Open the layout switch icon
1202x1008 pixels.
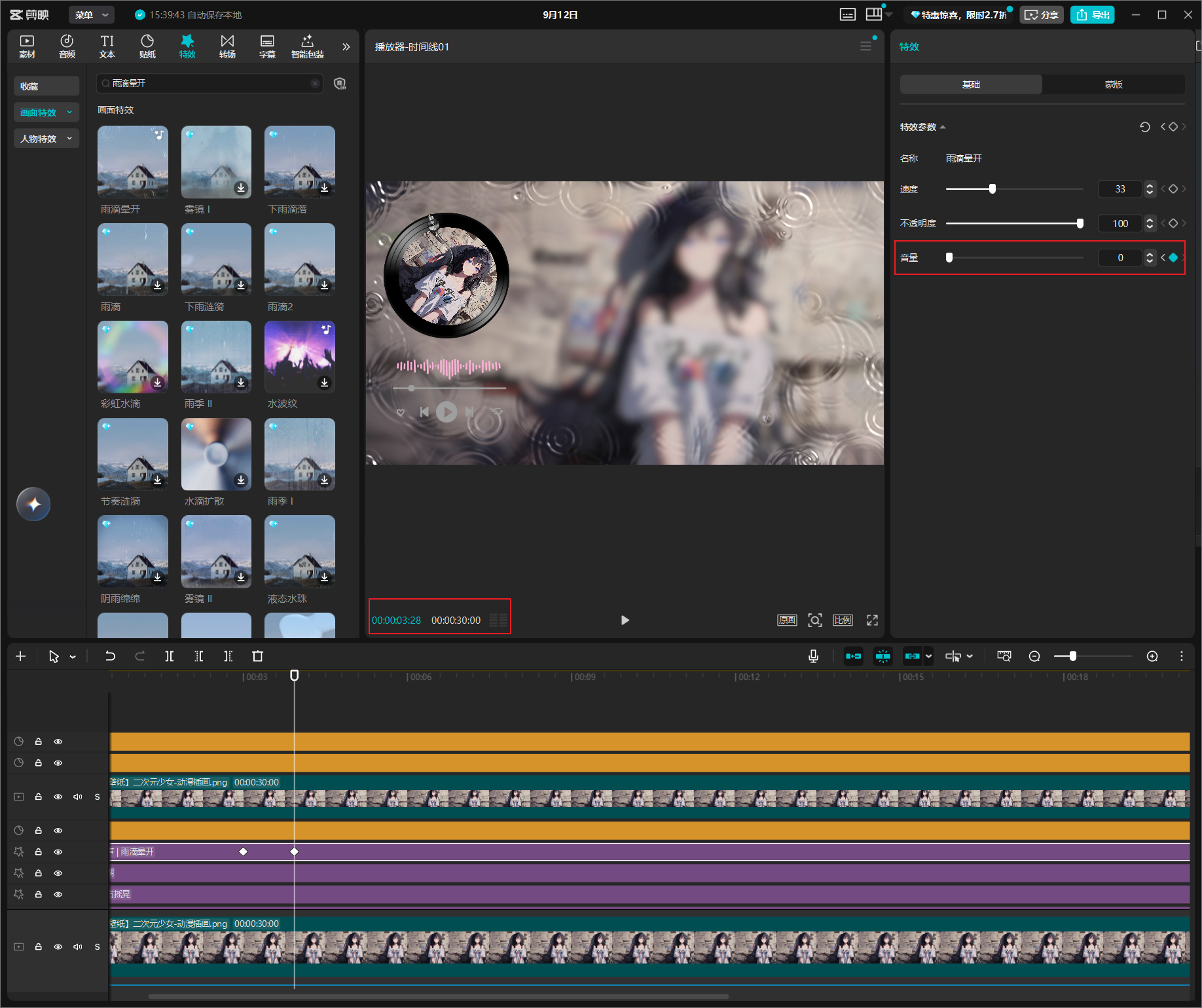point(874,14)
